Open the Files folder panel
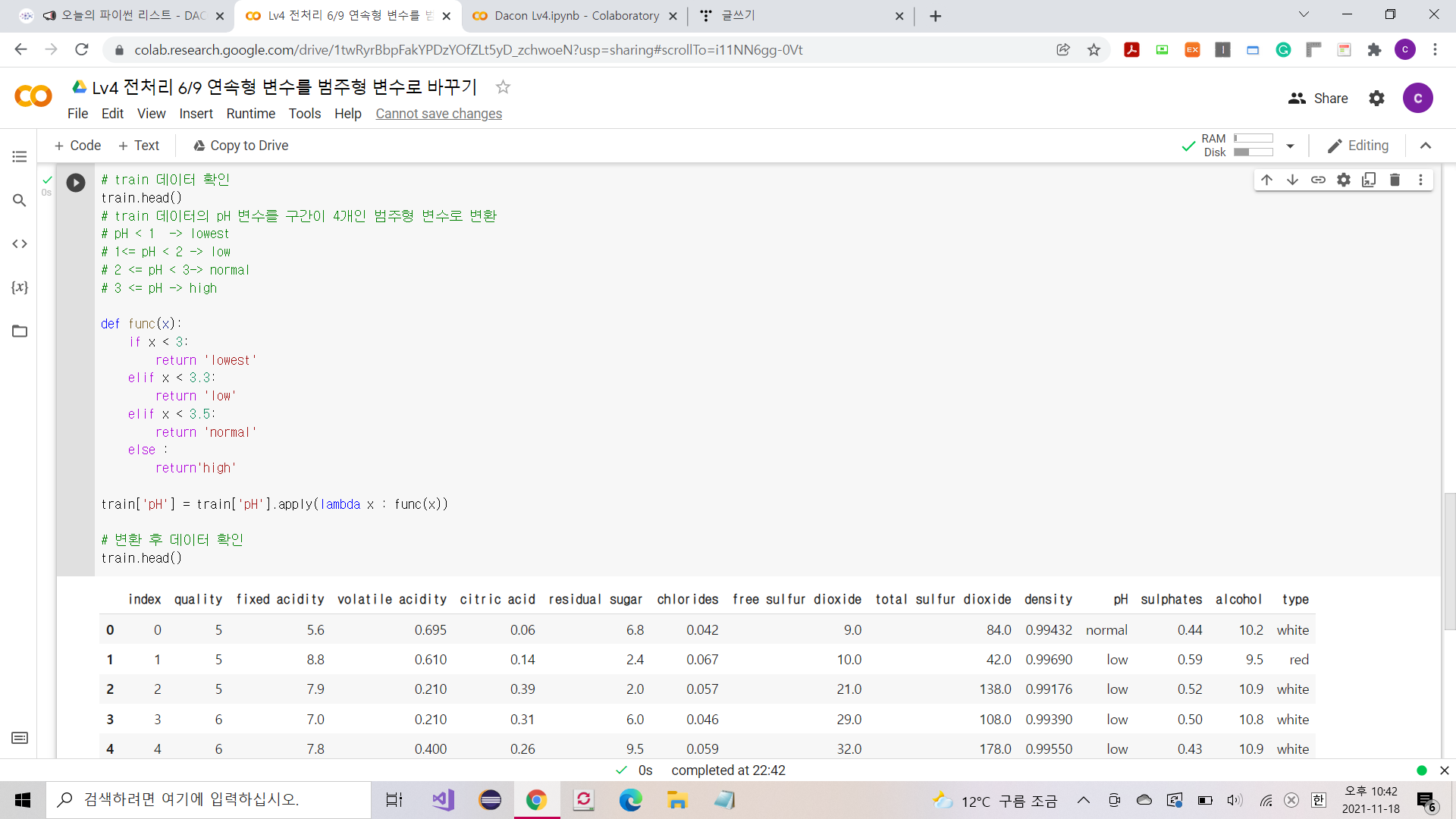The width and height of the screenshot is (1456, 819). [20, 331]
